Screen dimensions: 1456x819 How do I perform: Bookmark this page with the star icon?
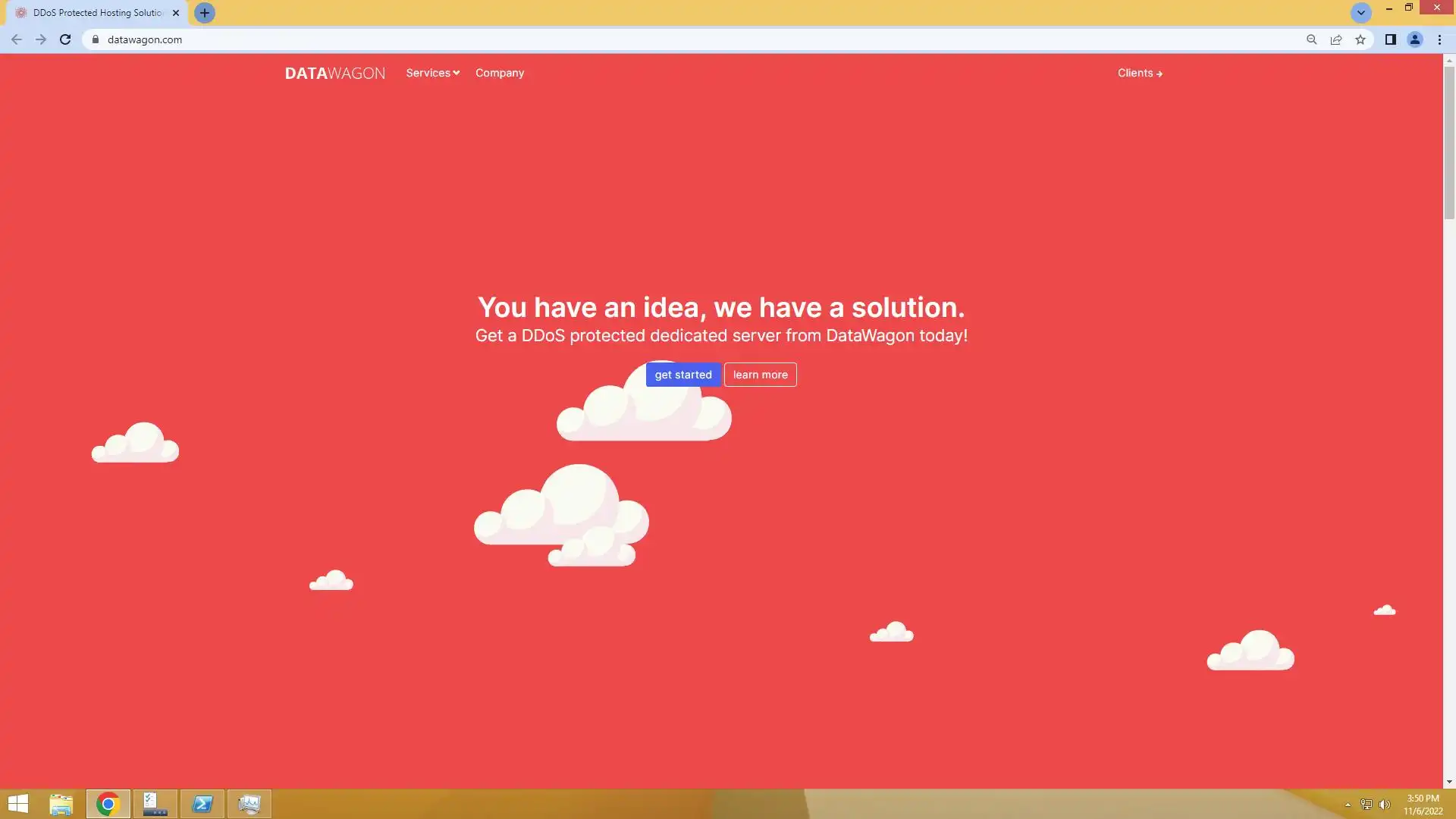1360,39
